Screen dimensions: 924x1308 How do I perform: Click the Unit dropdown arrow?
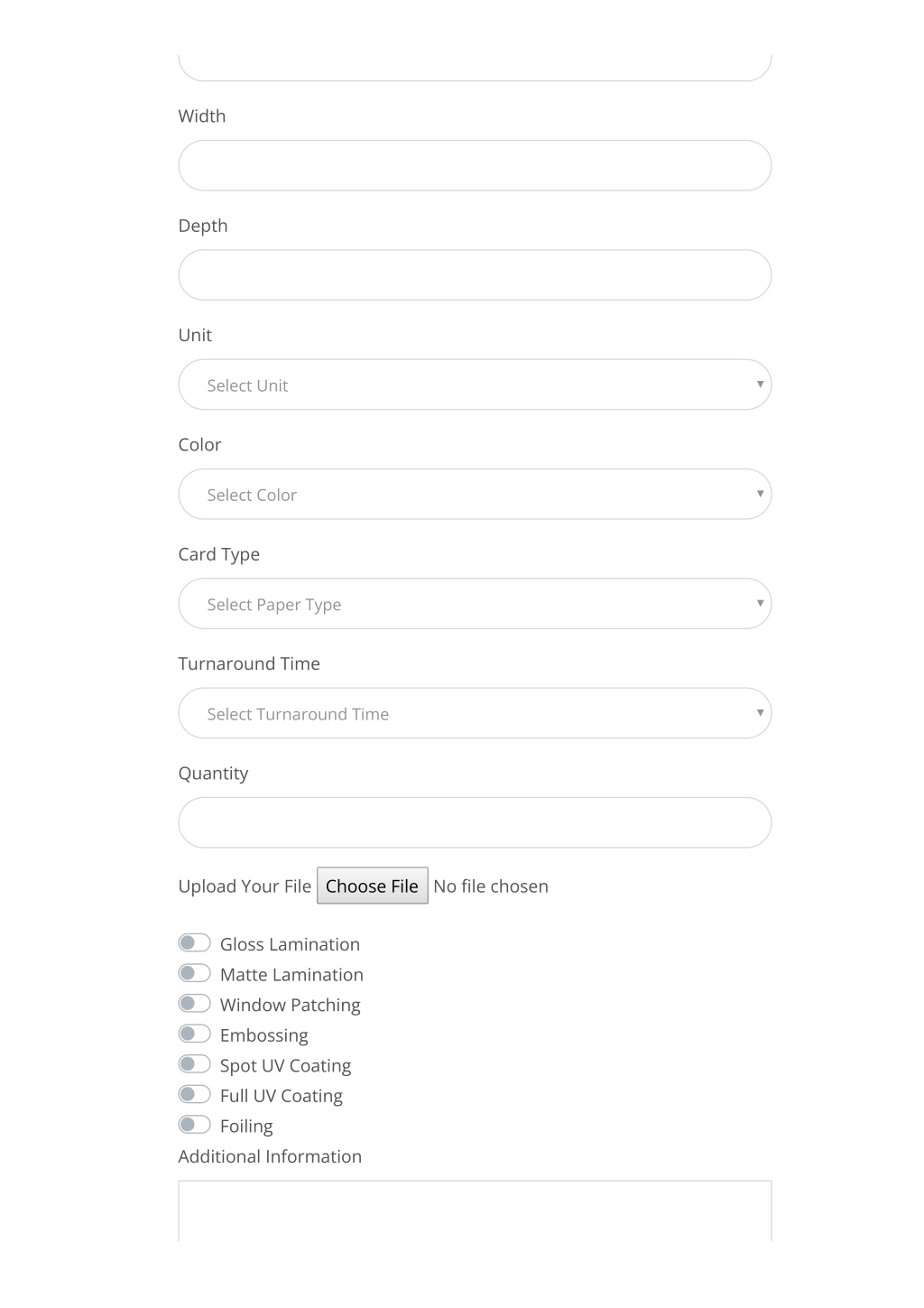[760, 385]
